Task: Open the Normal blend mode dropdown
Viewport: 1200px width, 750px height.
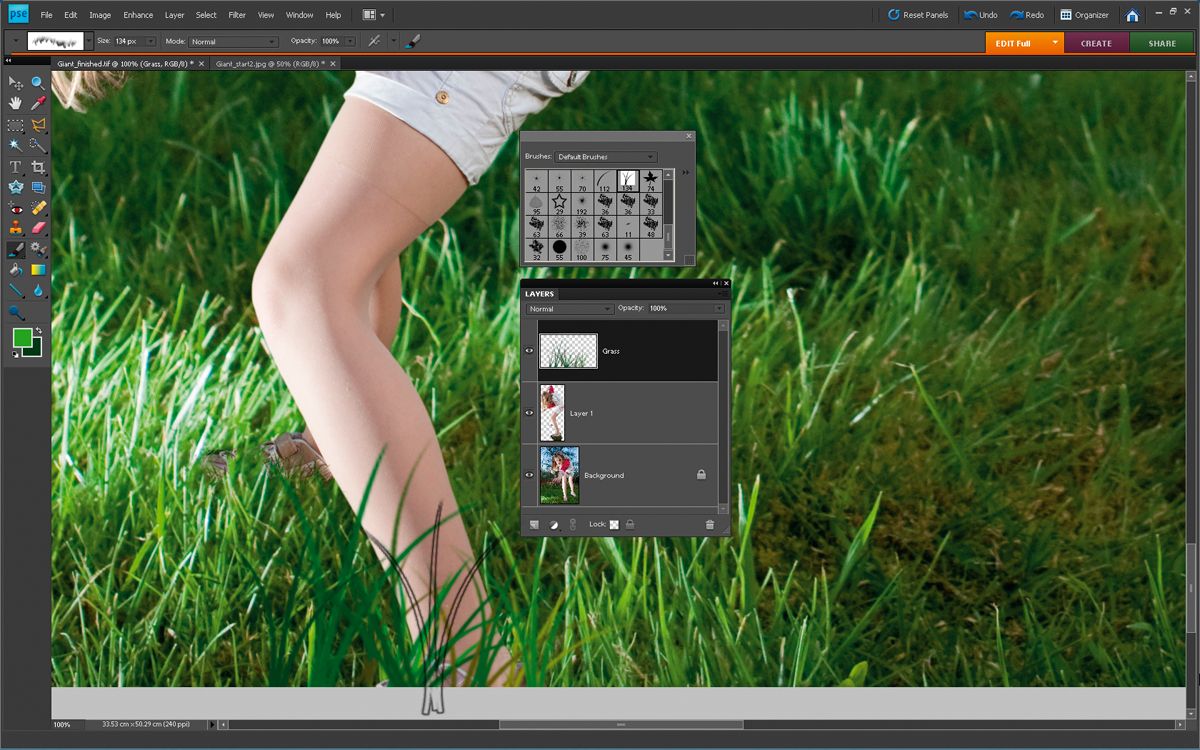Action: [568, 308]
